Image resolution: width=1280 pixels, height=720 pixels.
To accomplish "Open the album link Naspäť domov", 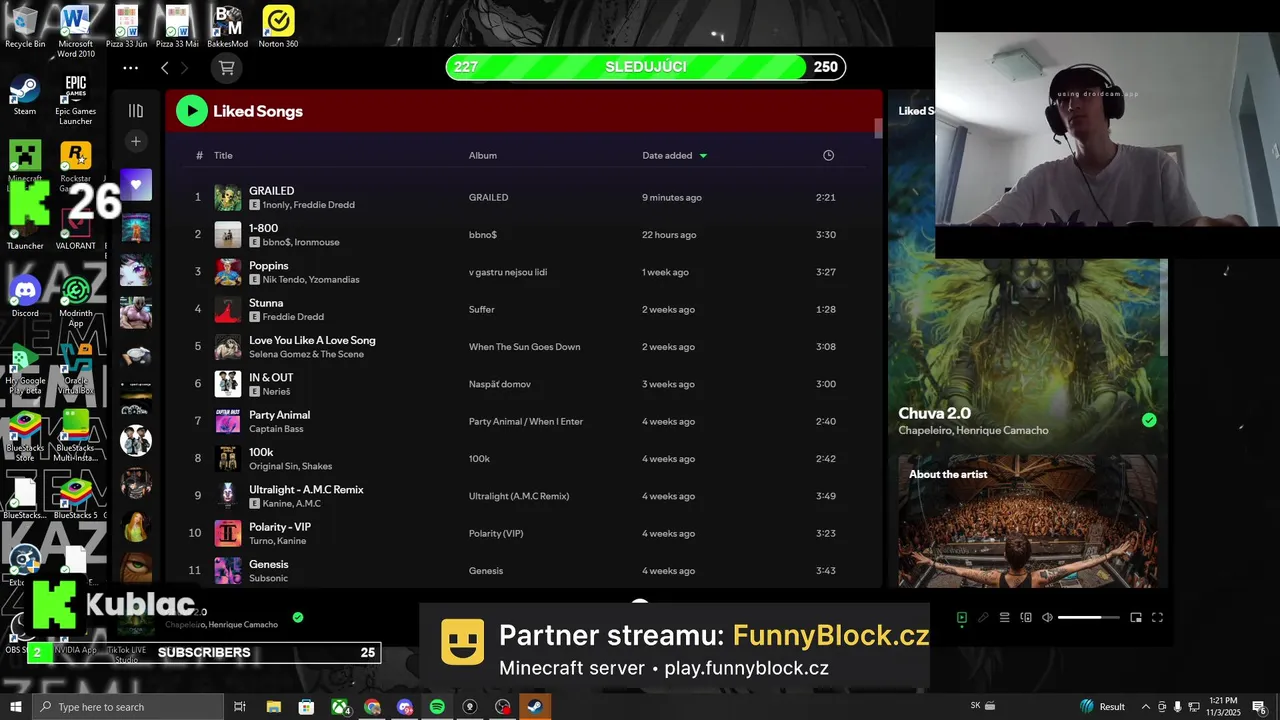I will (x=500, y=384).
